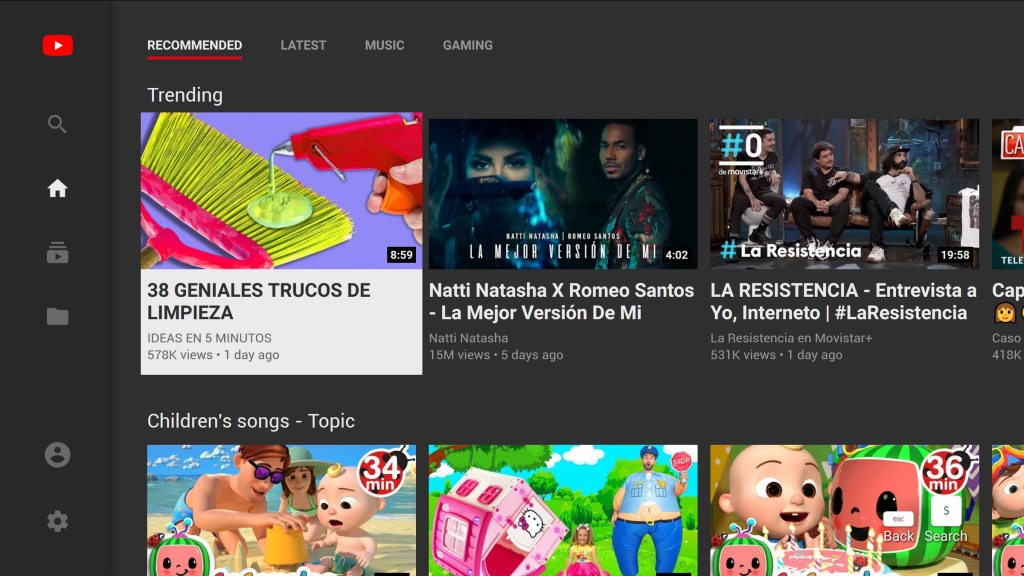The height and width of the screenshot is (576, 1024).
Task: Click channel "La Resistencia en Movistar+"
Action: tap(791, 338)
